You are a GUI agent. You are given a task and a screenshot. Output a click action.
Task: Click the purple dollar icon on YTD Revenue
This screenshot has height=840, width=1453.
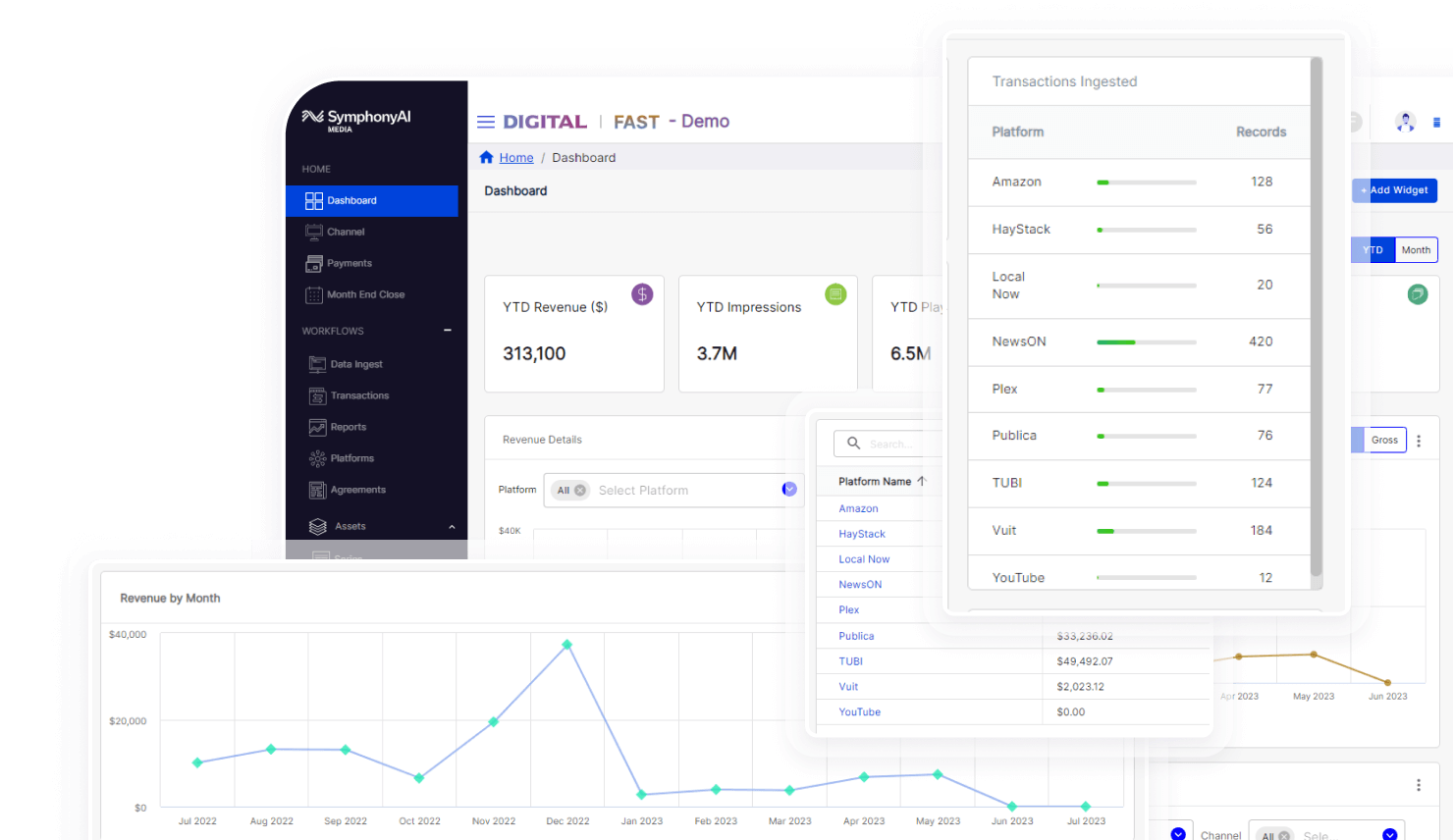[642, 294]
